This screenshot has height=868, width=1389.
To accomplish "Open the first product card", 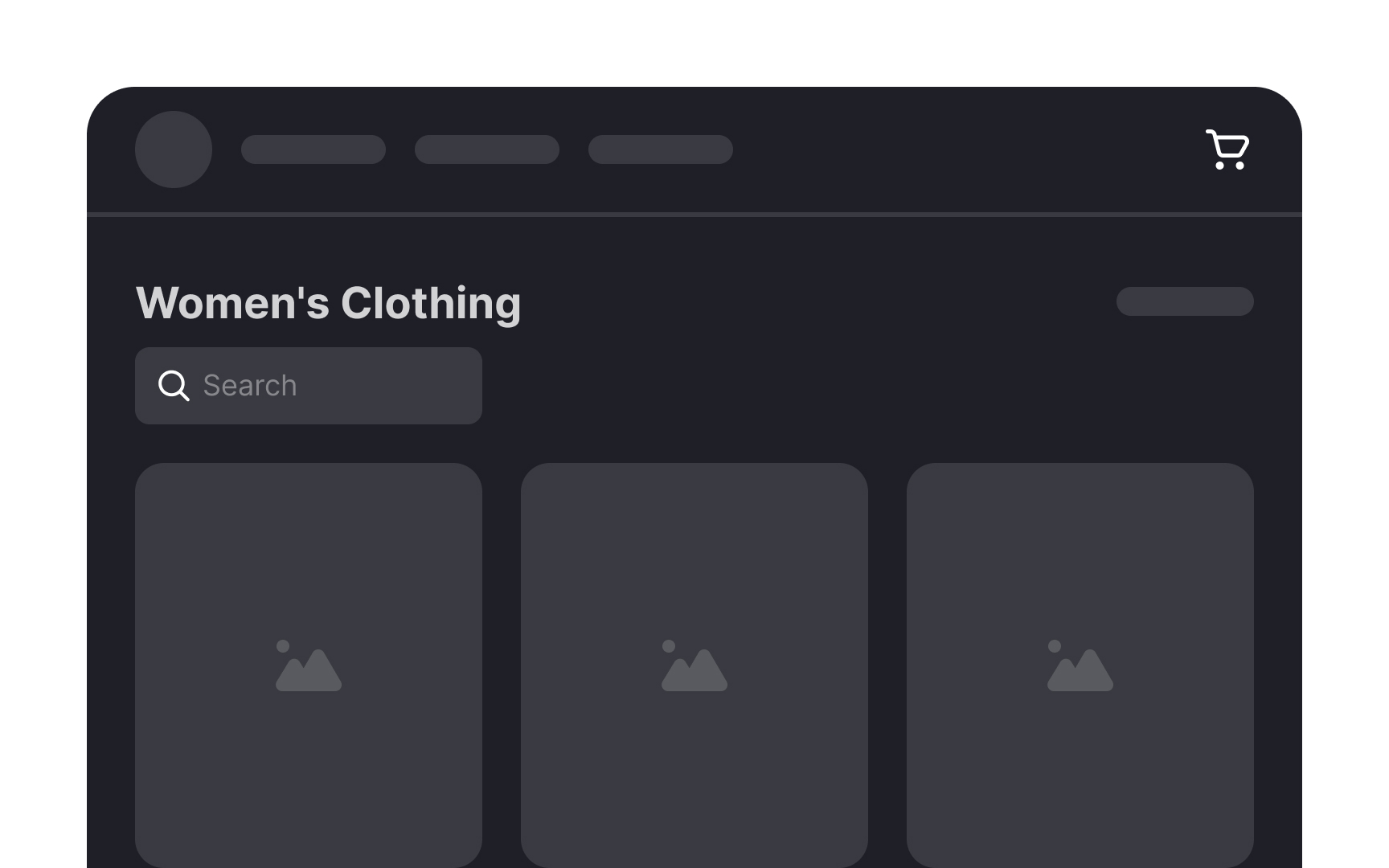I will 309,665.
